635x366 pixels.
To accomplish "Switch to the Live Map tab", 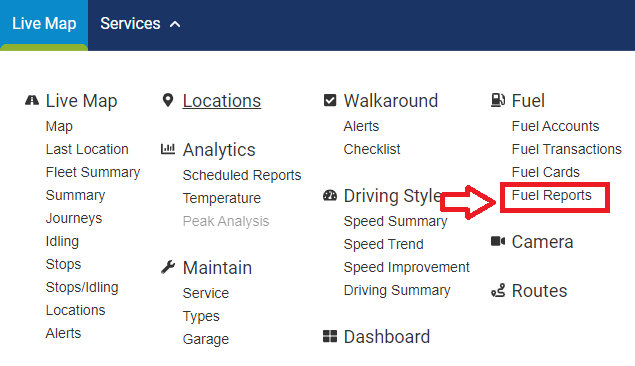I will coord(44,23).
